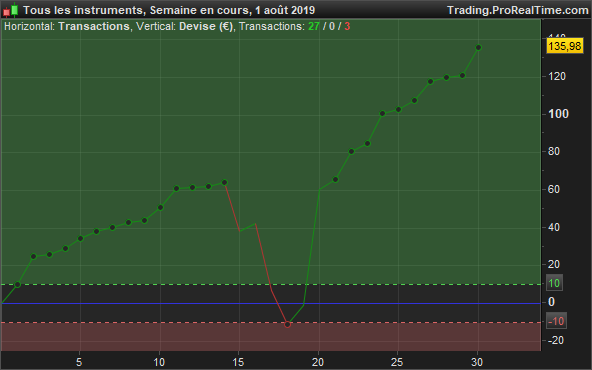The width and height of the screenshot is (592, 370).
Task: Click the yellow 135,98 value label
Action: pyautogui.click(x=564, y=46)
